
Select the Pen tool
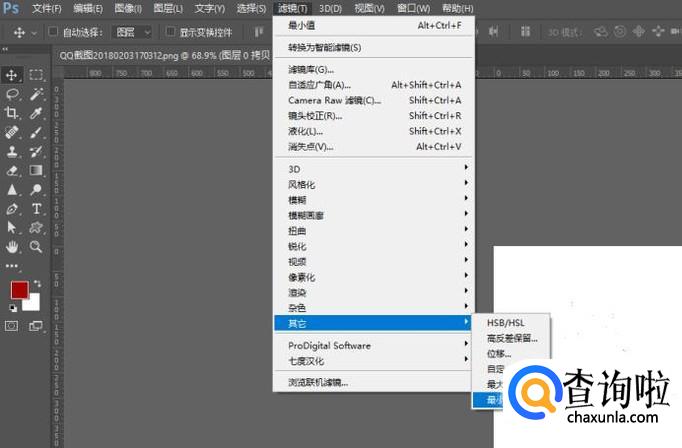(x=12, y=209)
